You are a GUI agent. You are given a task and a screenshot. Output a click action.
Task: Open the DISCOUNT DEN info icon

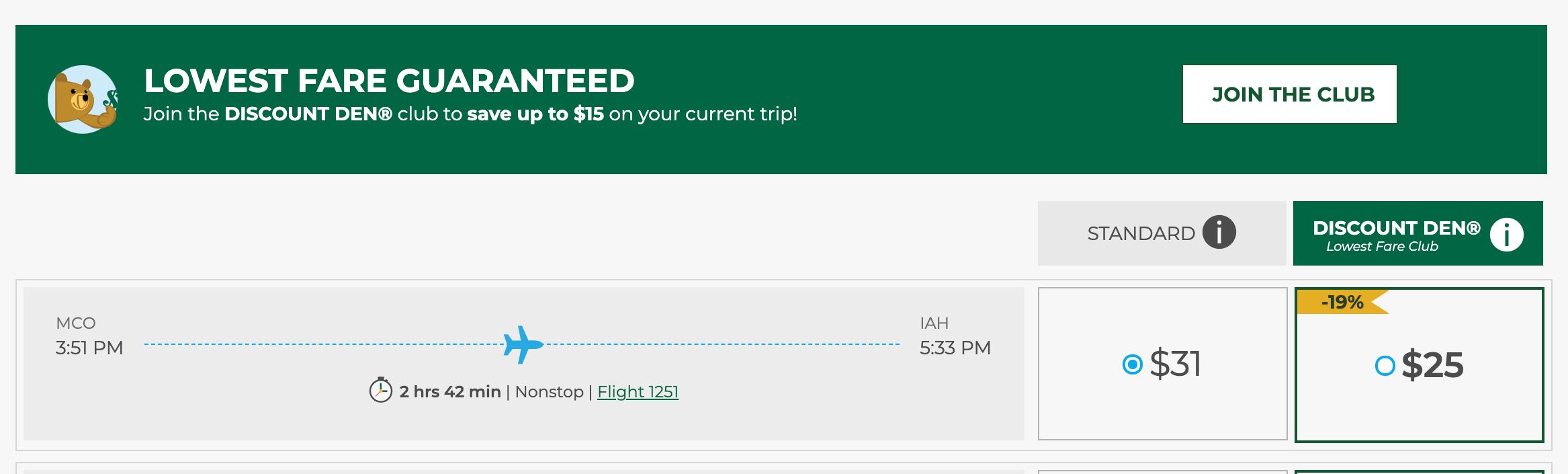[x=1506, y=235]
